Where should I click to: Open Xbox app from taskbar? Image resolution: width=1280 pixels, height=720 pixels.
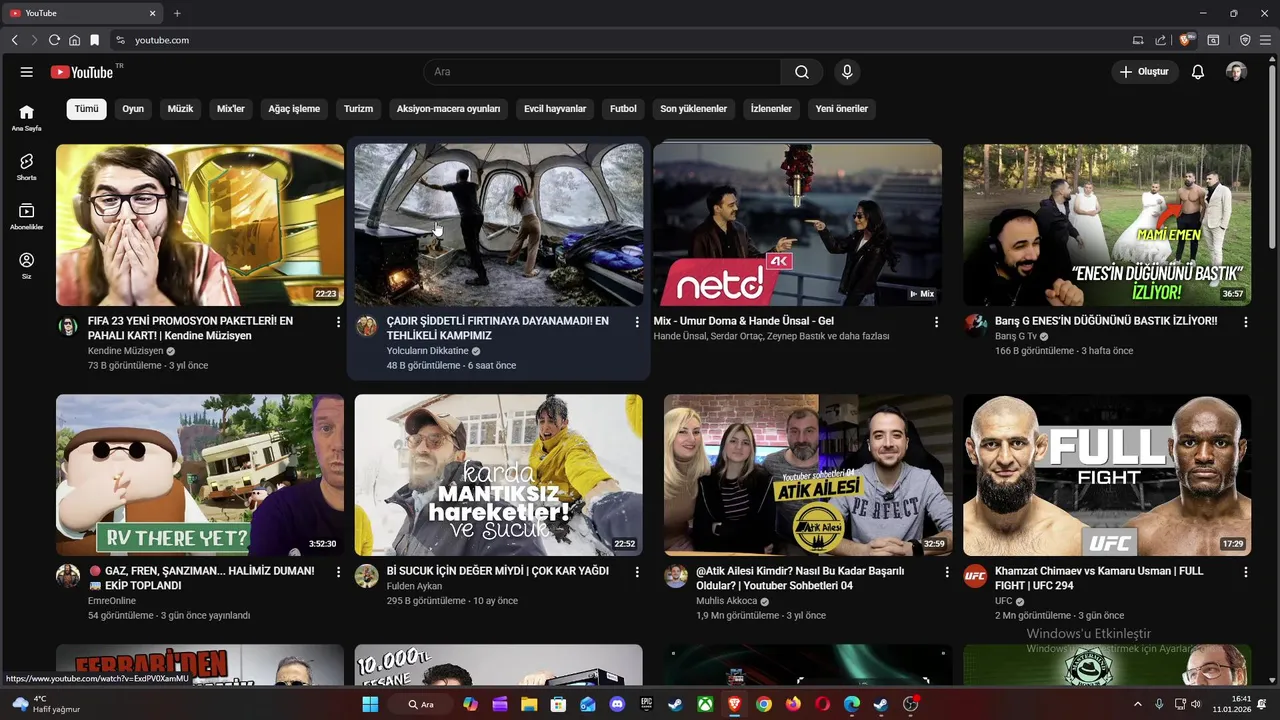705,704
